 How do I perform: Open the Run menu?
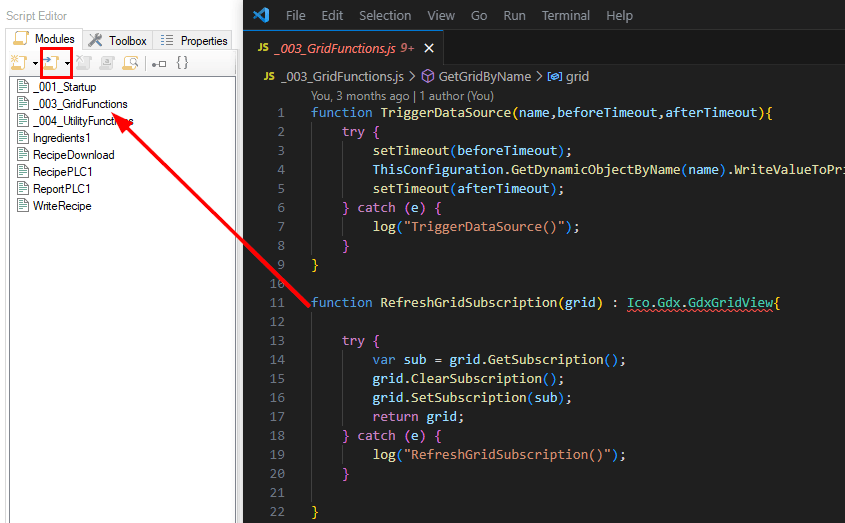click(514, 16)
